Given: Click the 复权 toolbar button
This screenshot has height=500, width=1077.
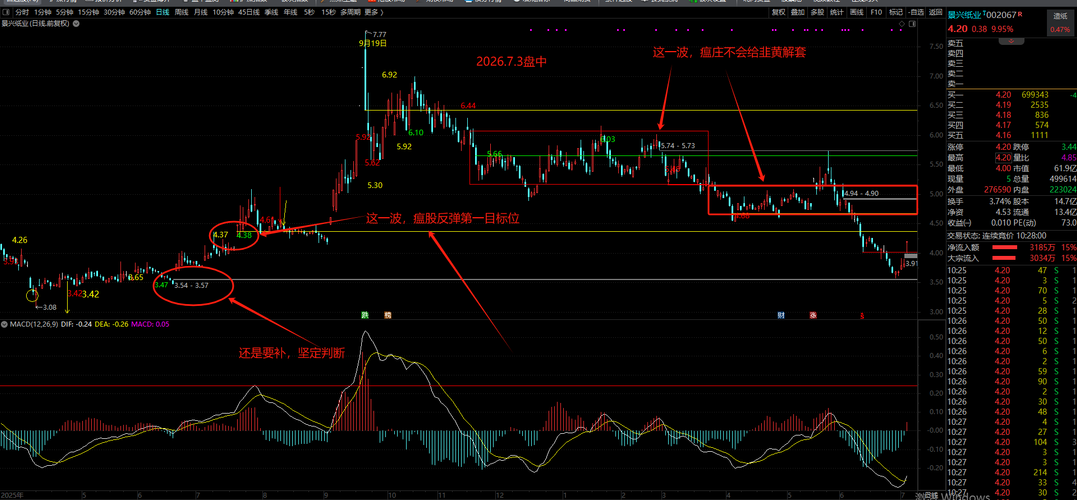Looking at the screenshot, I should coord(778,12).
